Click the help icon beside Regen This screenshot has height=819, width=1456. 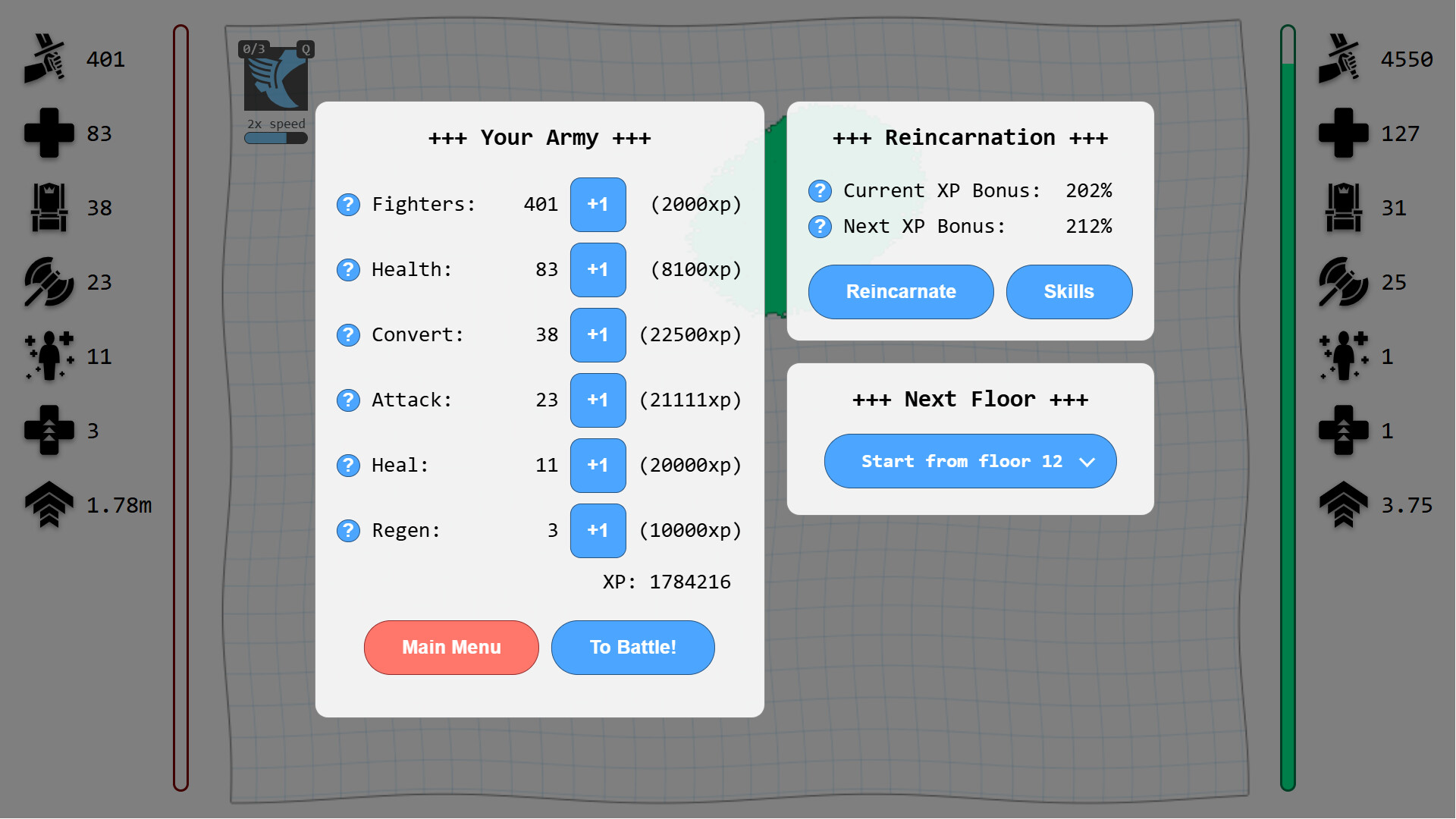(348, 531)
